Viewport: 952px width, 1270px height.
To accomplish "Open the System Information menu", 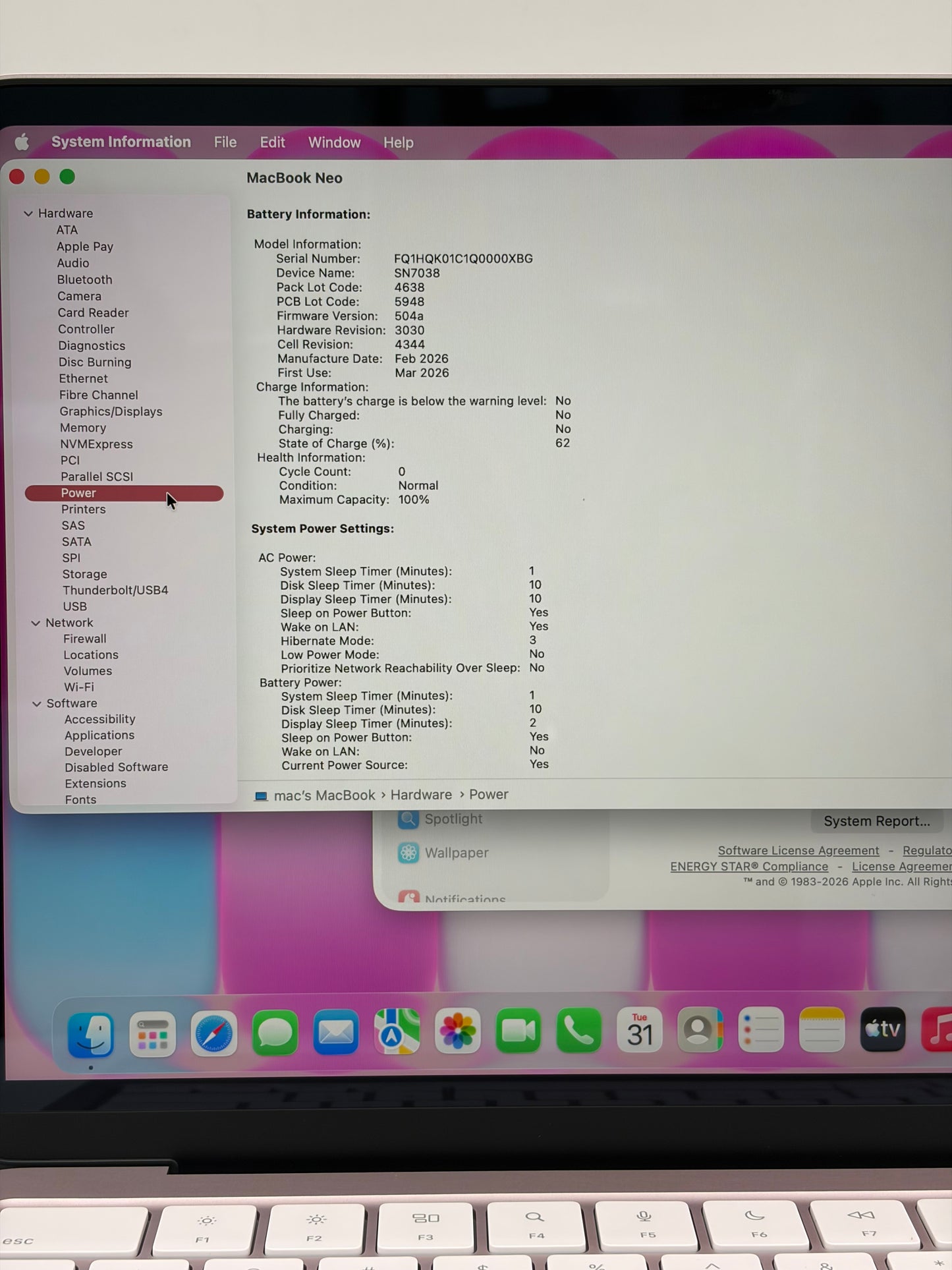I will tap(121, 142).
